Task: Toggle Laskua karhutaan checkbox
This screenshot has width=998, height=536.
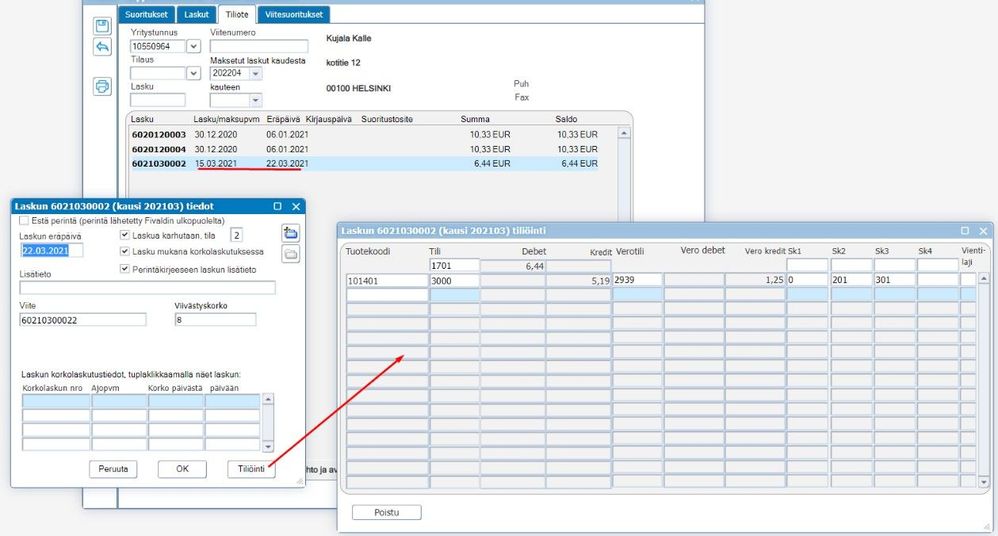Action: click(125, 235)
